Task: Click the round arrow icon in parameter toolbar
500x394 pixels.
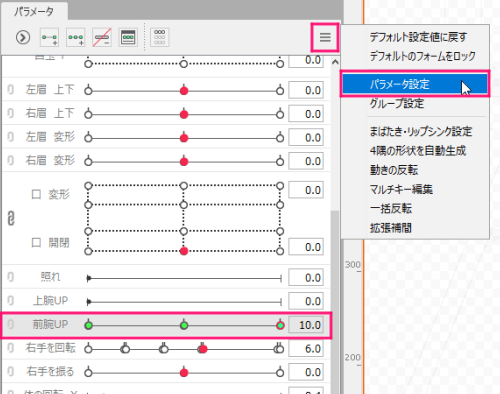Action: pyautogui.click(x=23, y=37)
